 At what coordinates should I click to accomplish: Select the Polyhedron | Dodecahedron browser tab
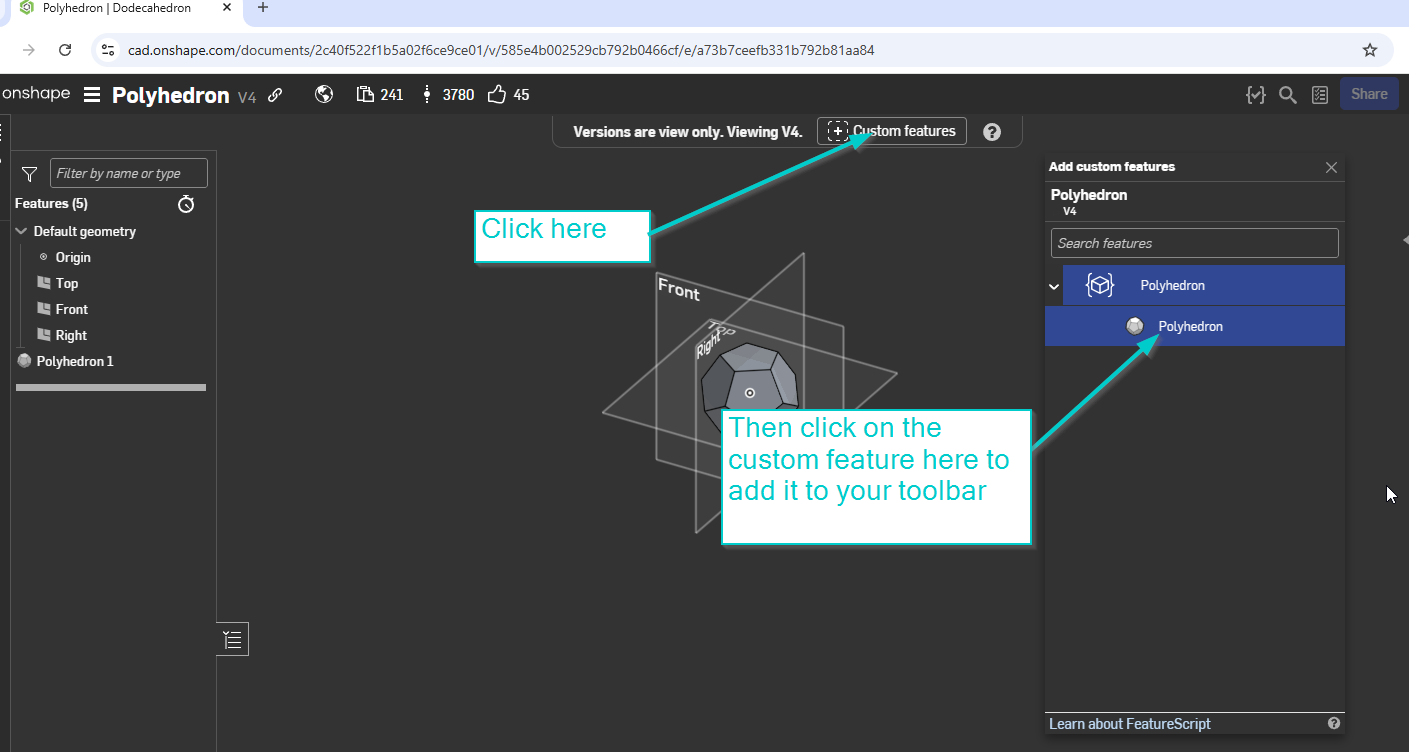[x=119, y=8]
